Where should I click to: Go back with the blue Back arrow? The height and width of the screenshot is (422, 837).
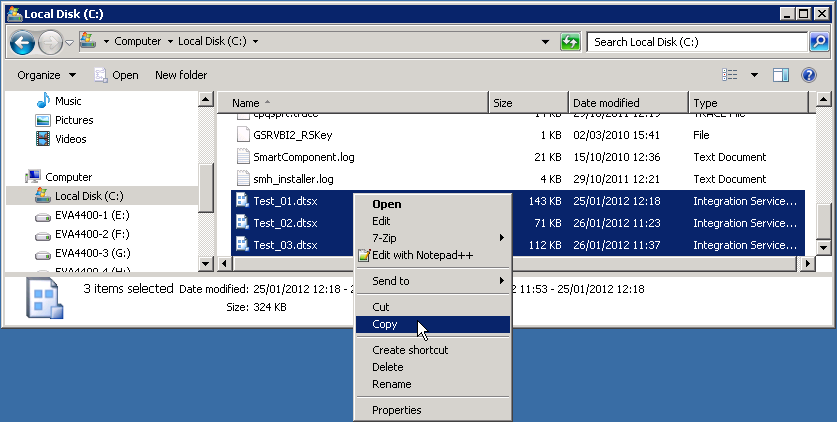click(x=22, y=42)
